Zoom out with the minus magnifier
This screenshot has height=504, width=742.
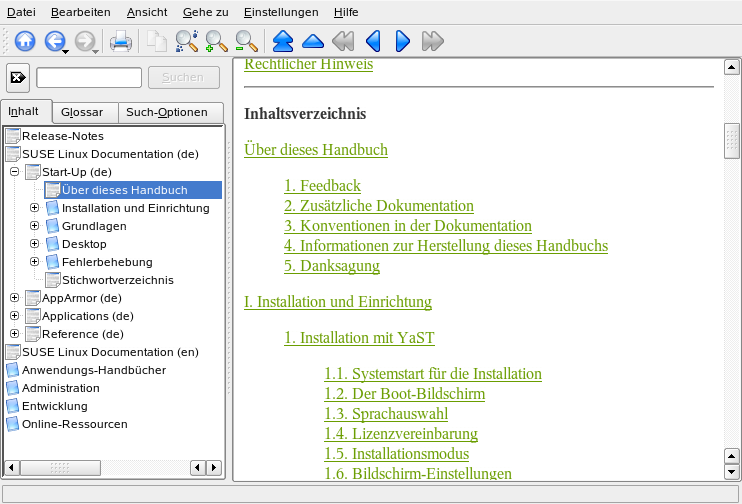[246, 41]
